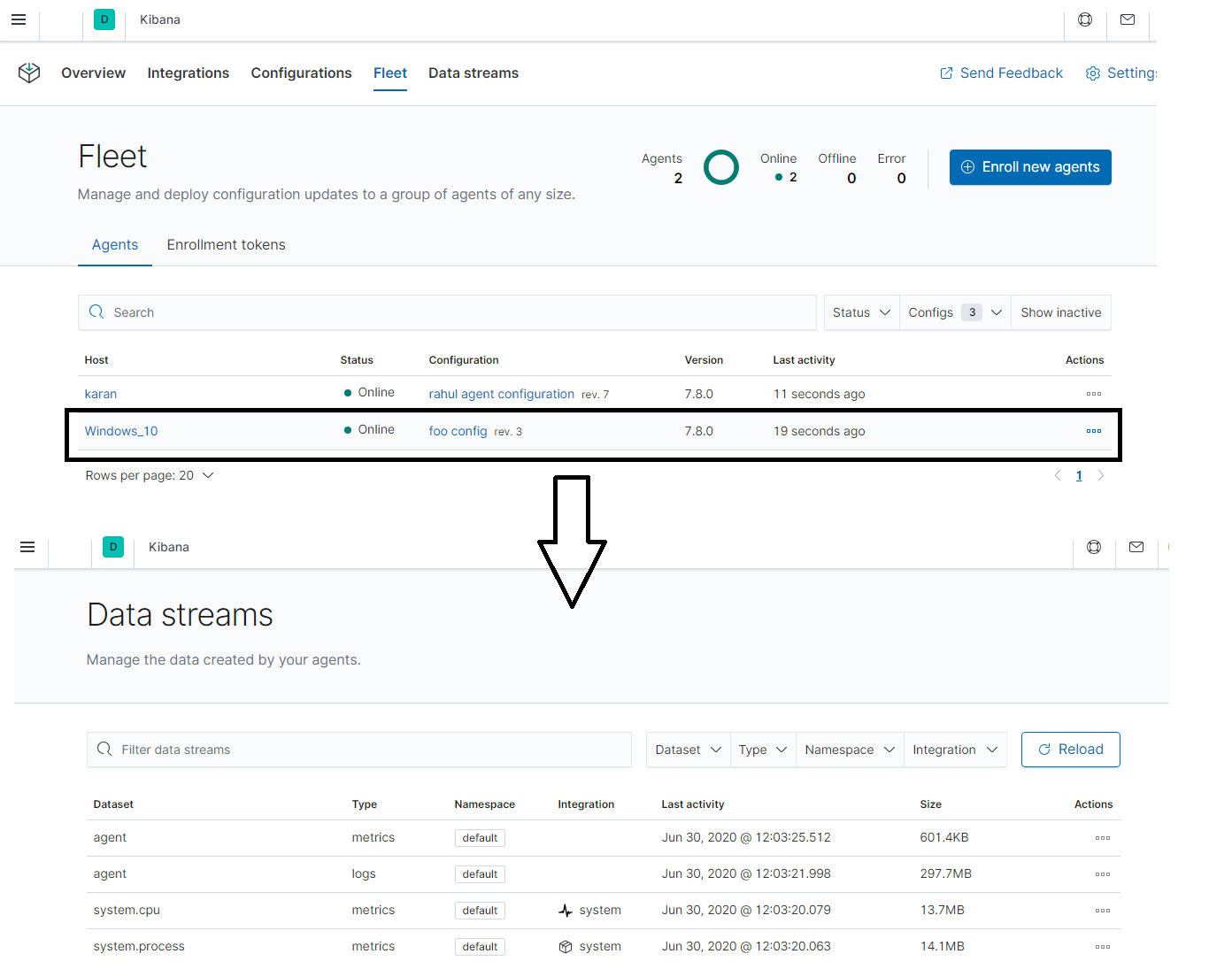The height and width of the screenshot is (977, 1232).
Task: Click the magnifier icon in Filter data streams
Action: pos(104,749)
